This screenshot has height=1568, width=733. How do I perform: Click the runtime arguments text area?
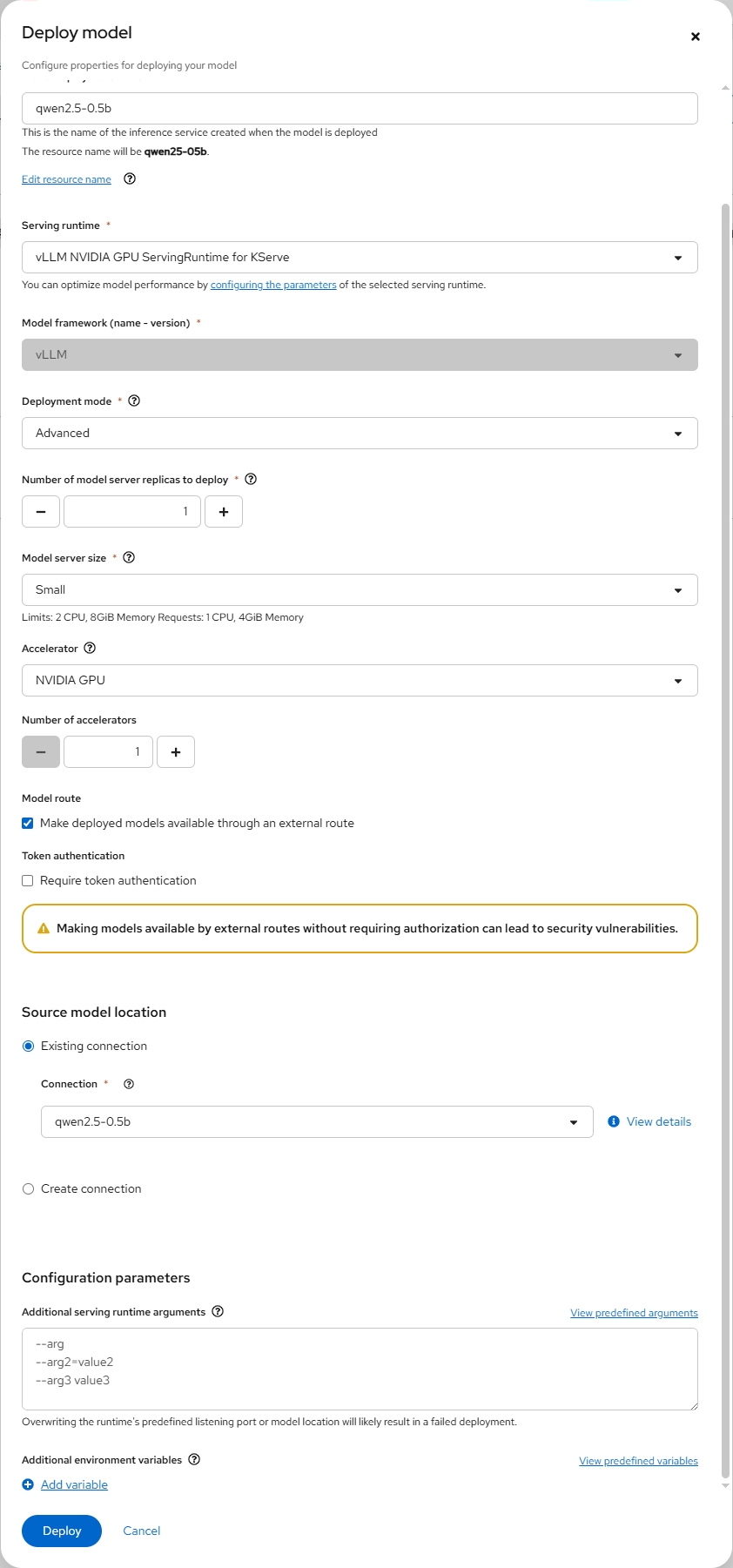coord(360,1369)
